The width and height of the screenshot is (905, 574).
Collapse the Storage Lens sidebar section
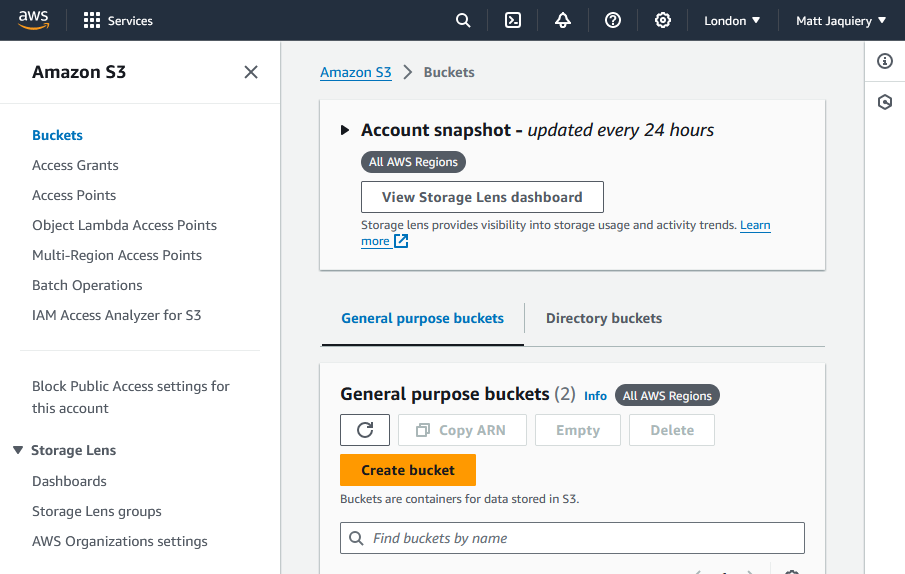pyautogui.click(x=18, y=451)
